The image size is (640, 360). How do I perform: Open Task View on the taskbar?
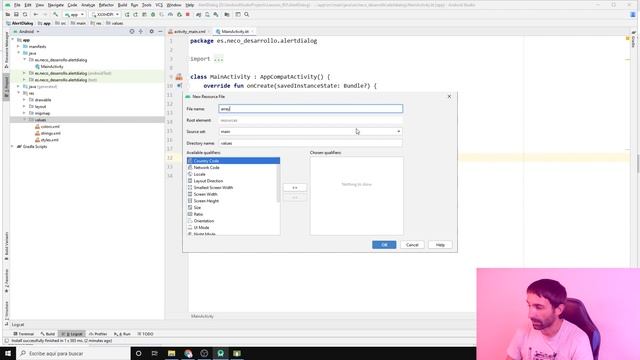coord(155,353)
